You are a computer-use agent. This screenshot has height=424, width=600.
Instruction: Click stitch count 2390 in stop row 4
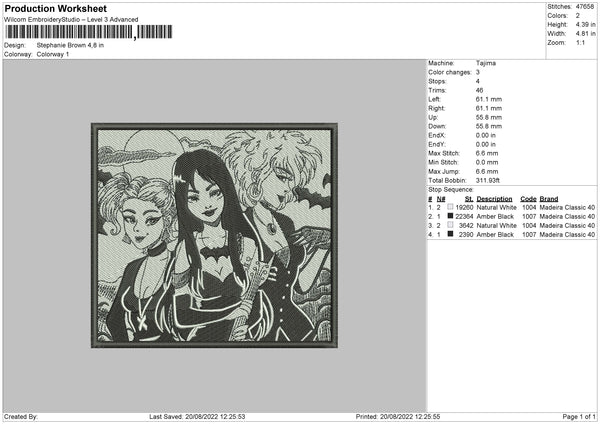pyautogui.click(x=466, y=235)
